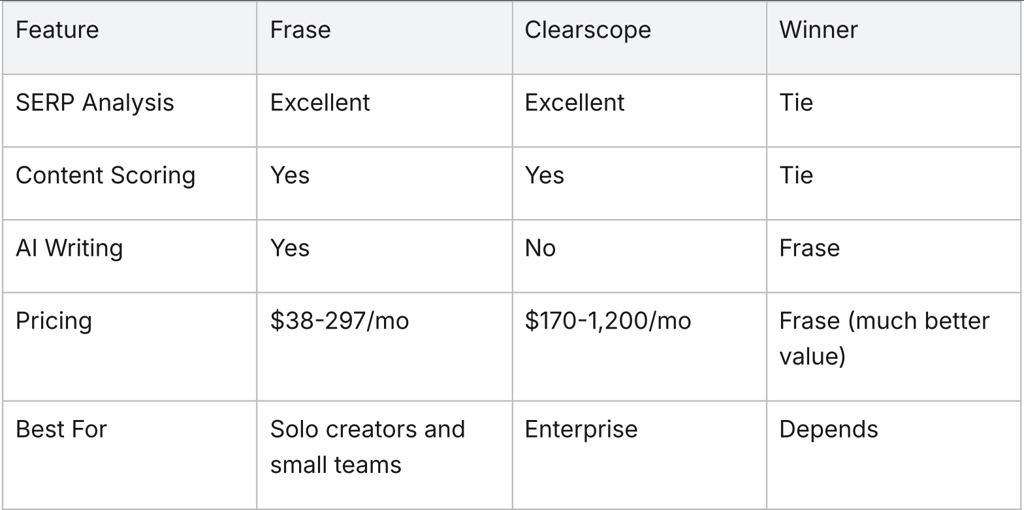1024x510 pixels.
Task: Click the Clearscope column header
Action: coord(587,30)
